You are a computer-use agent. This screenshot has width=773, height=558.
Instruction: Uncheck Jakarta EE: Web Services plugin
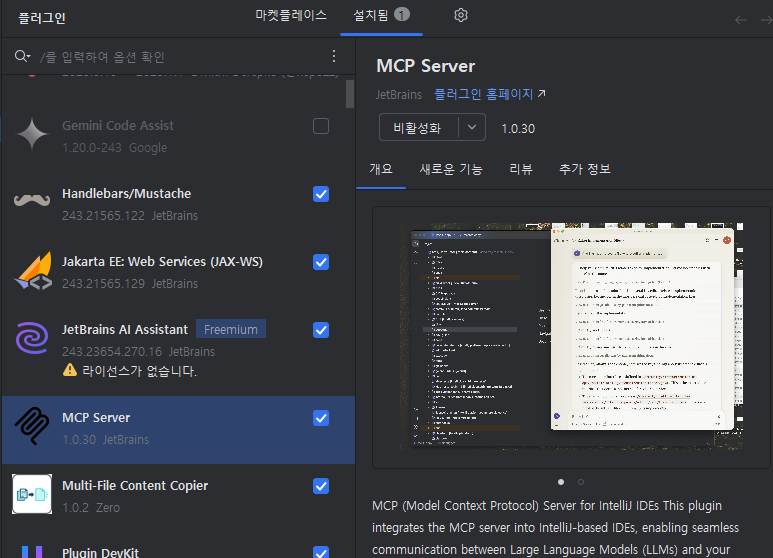click(x=321, y=262)
